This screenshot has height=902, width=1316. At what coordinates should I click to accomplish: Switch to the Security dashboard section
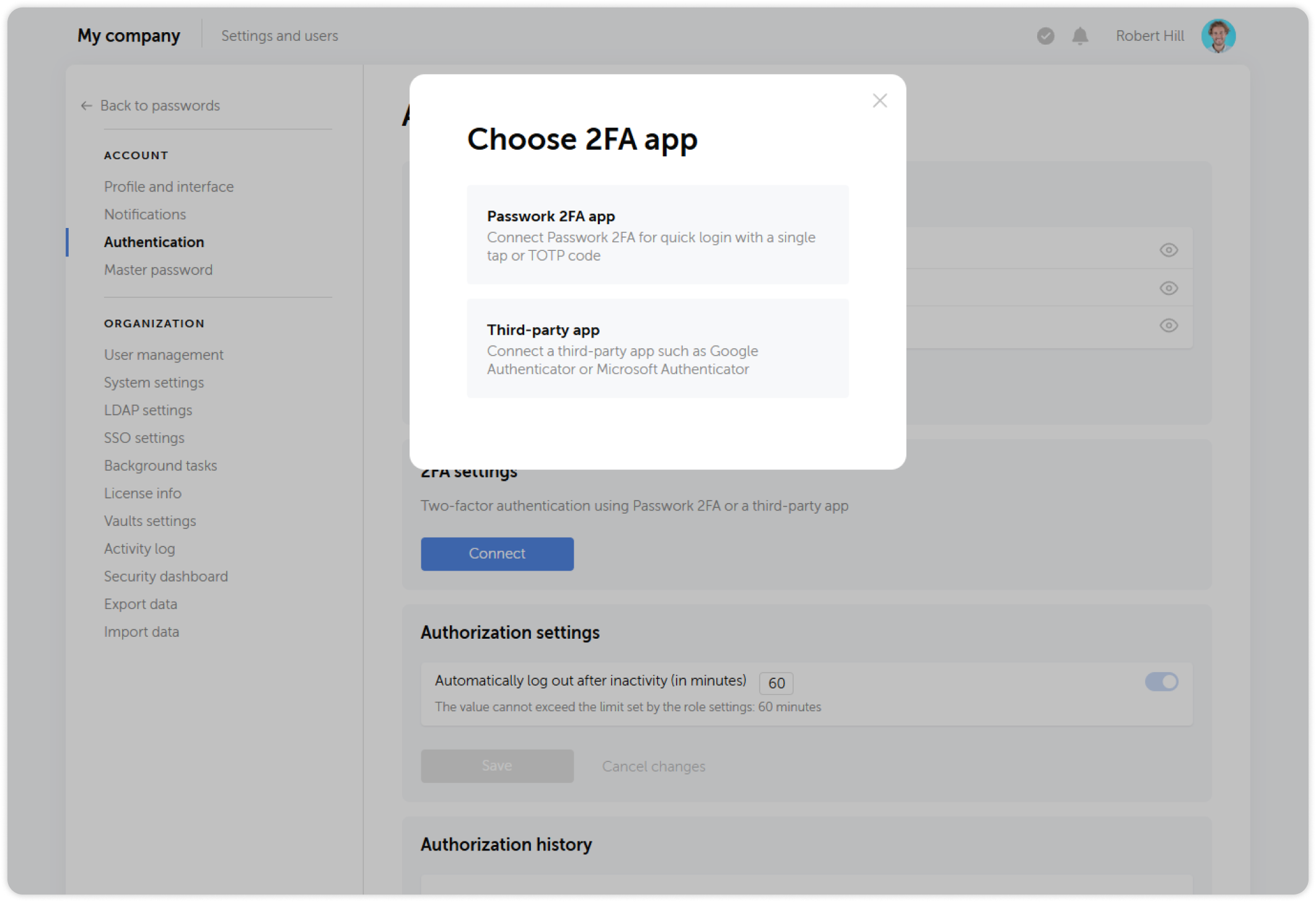[x=165, y=576]
